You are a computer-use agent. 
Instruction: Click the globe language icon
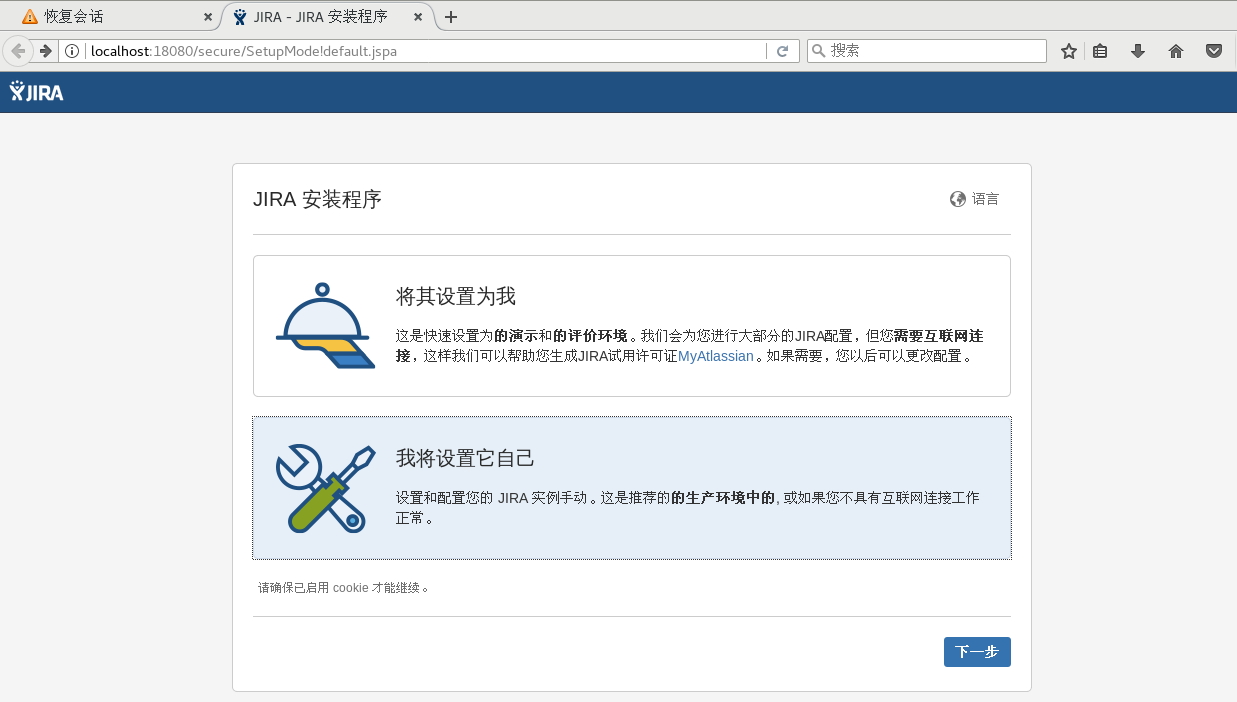[x=958, y=199]
